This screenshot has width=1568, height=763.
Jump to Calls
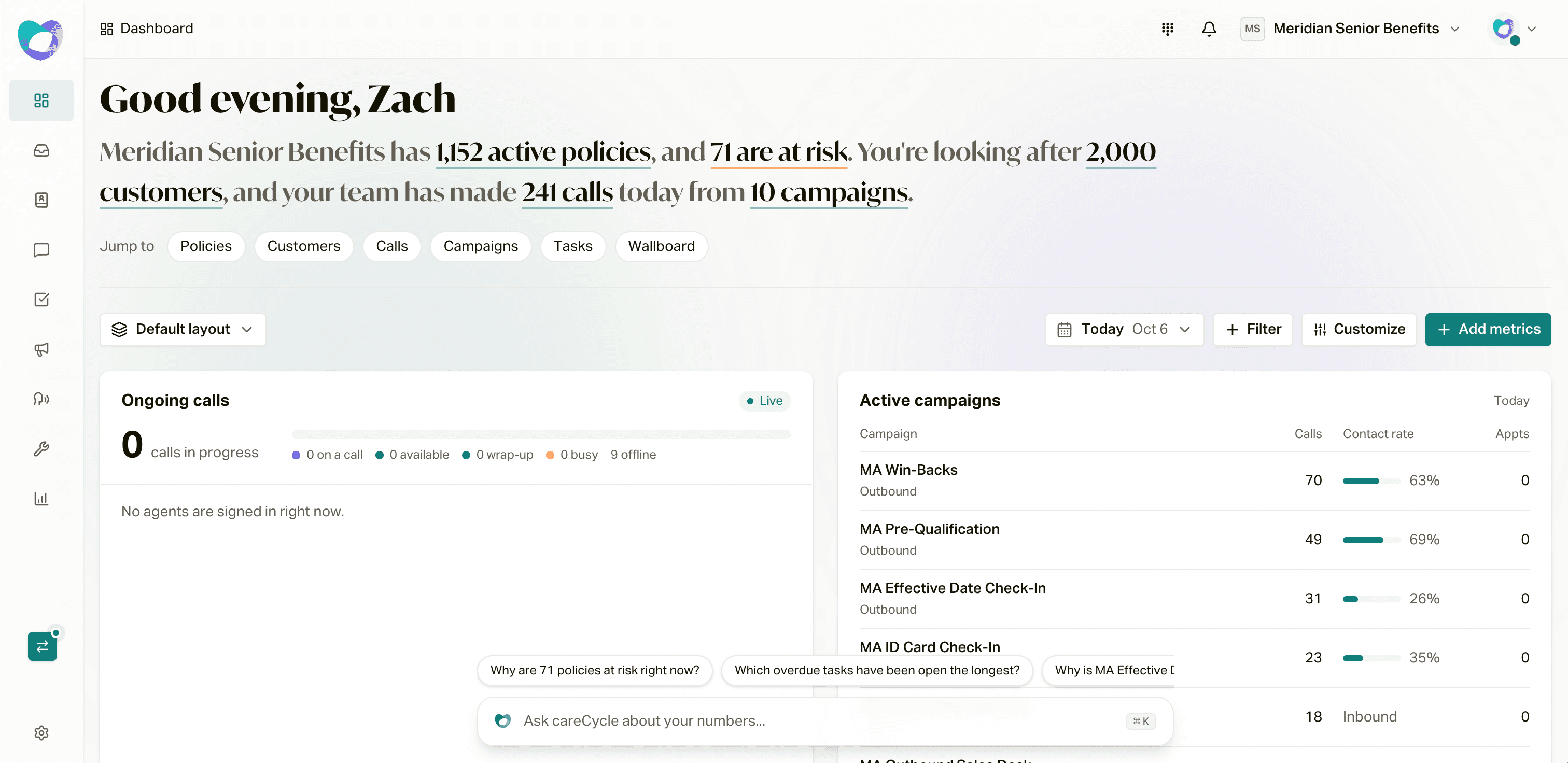(x=391, y=246)
